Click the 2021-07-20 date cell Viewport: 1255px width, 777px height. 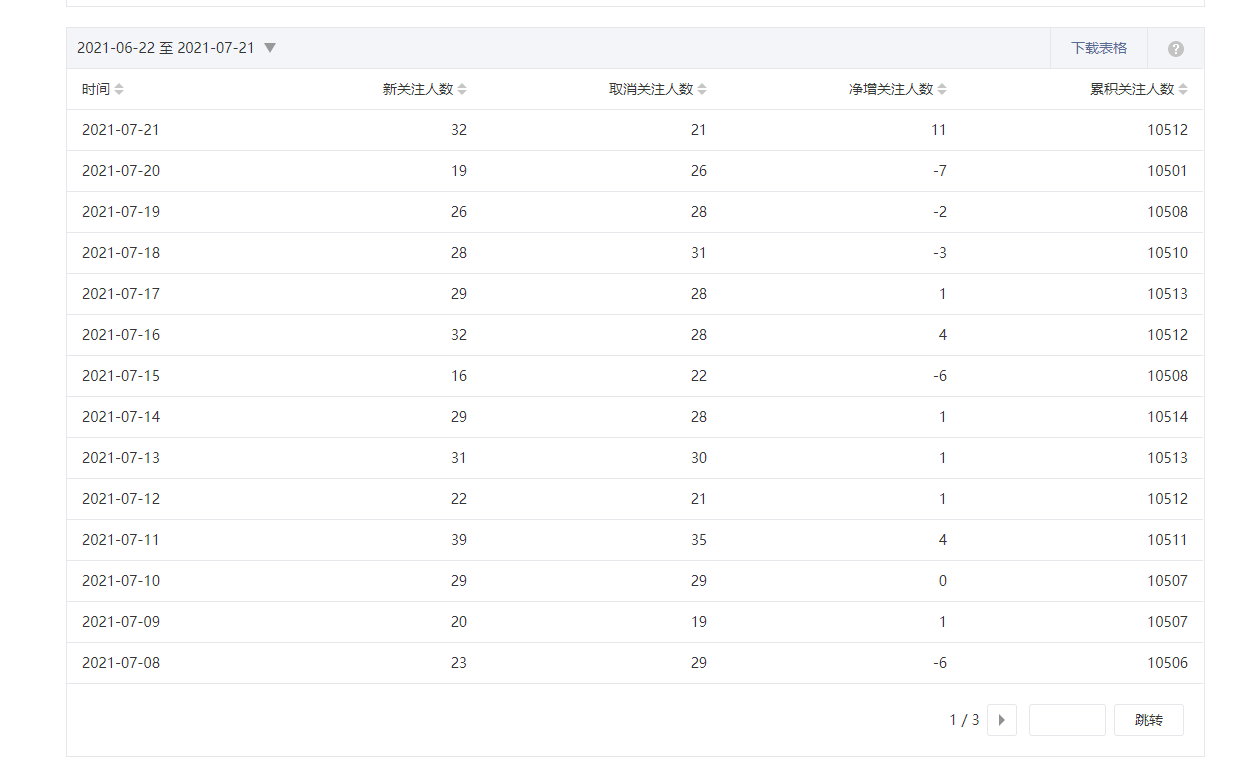[x=121, y=171]
